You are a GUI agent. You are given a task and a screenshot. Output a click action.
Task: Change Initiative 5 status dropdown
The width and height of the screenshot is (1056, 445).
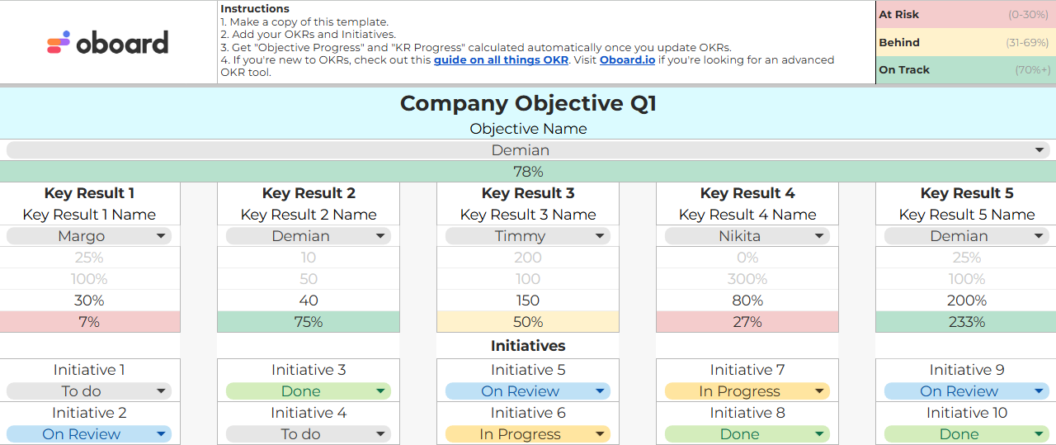tap(528, 391)
